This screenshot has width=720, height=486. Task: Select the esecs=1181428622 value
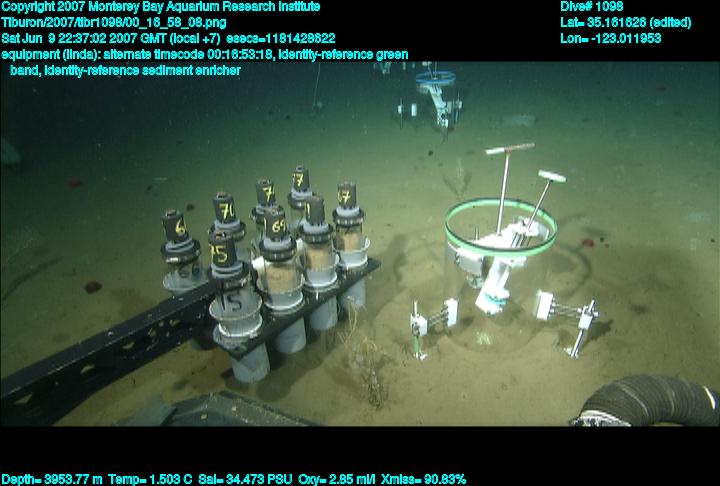[281, 38]
